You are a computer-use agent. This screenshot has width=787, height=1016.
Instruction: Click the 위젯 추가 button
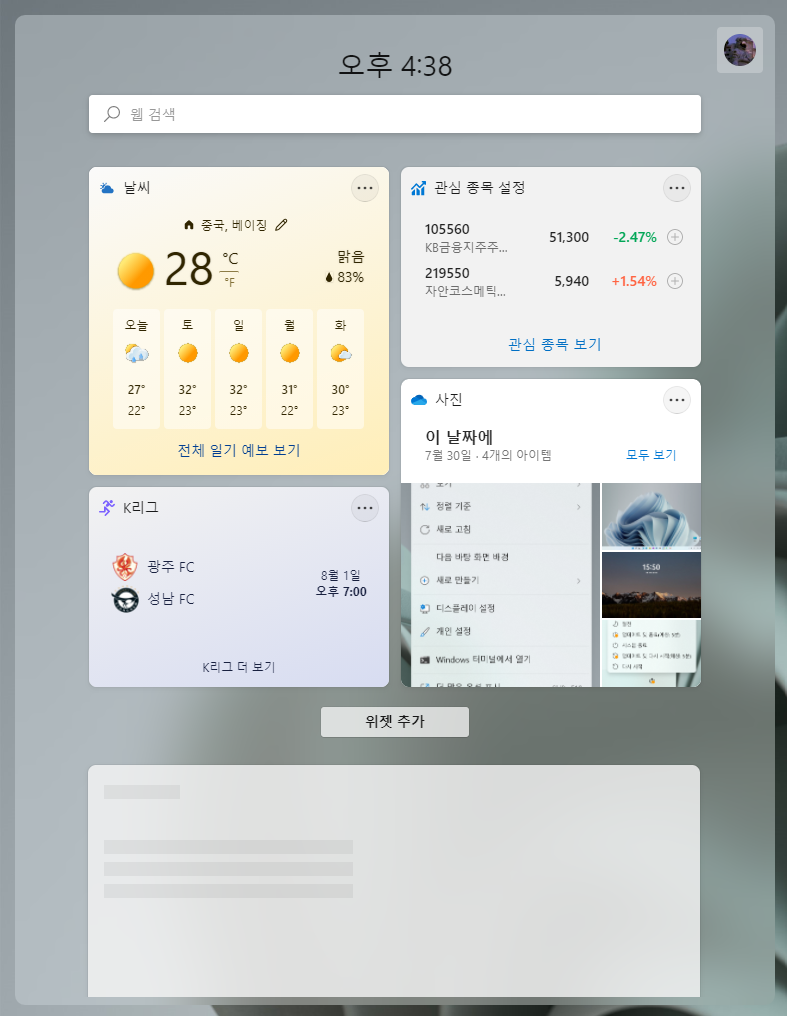point(394,722)
